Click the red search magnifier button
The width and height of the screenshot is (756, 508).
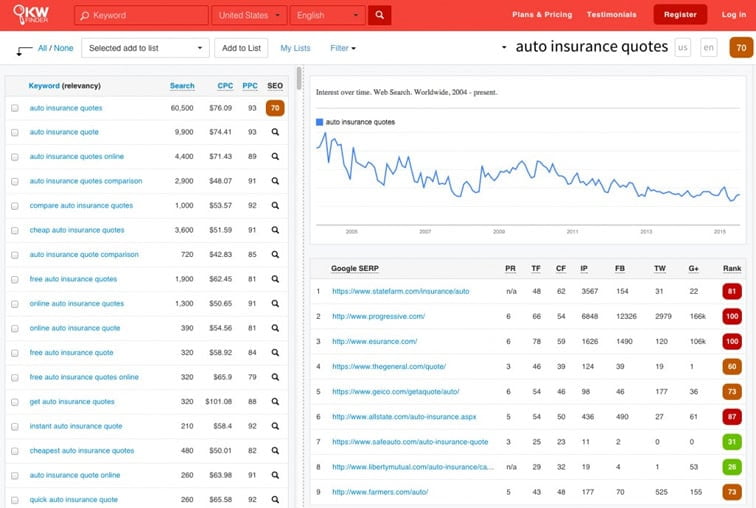point(379,15)
